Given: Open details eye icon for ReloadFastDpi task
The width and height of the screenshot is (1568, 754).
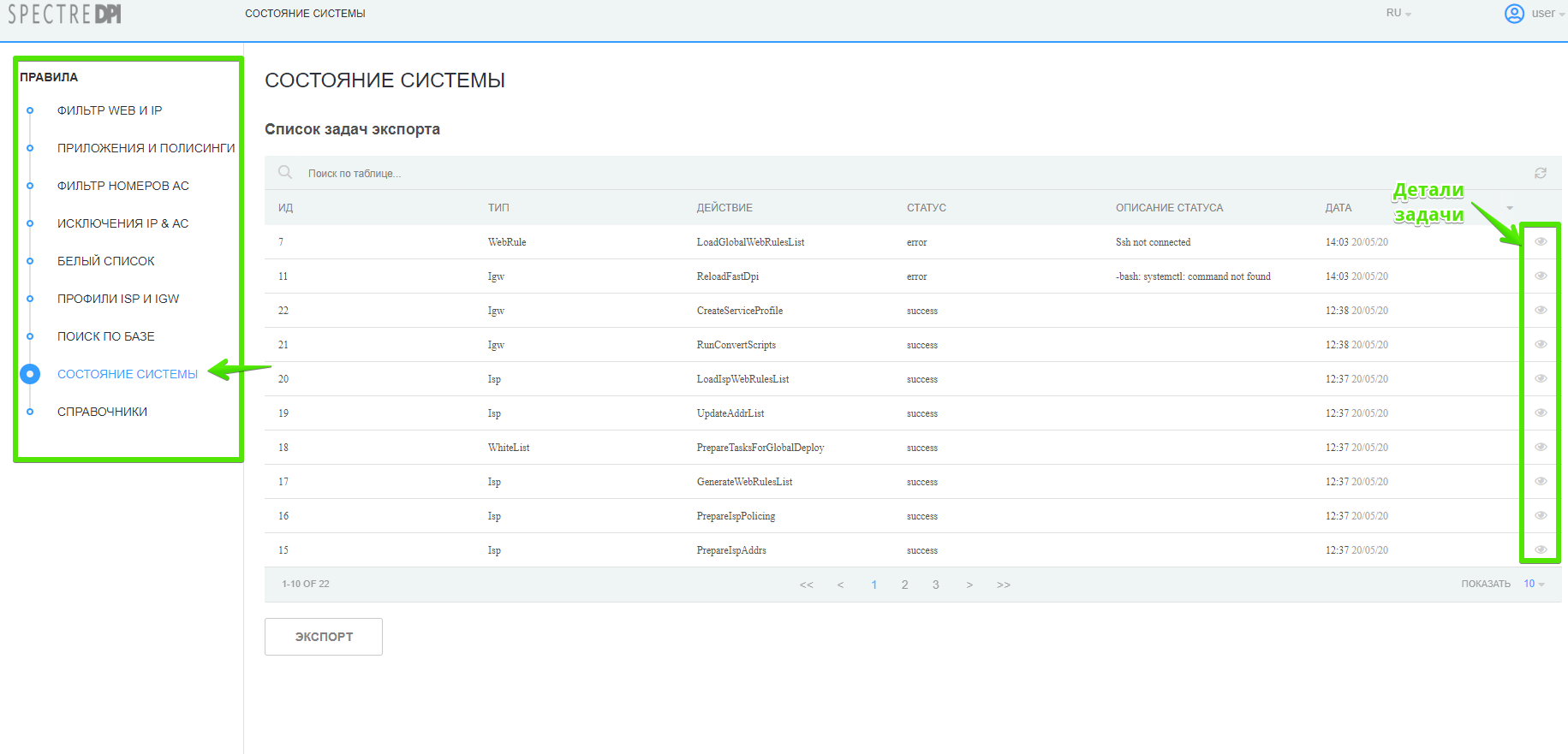Looking at the screenshot, I should pos(1540,276).
